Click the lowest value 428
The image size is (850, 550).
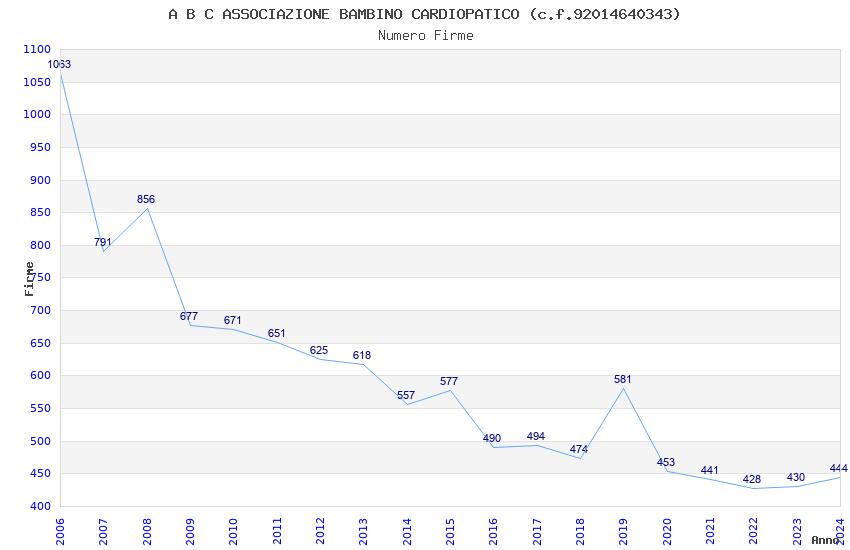[x=752, y=480]
